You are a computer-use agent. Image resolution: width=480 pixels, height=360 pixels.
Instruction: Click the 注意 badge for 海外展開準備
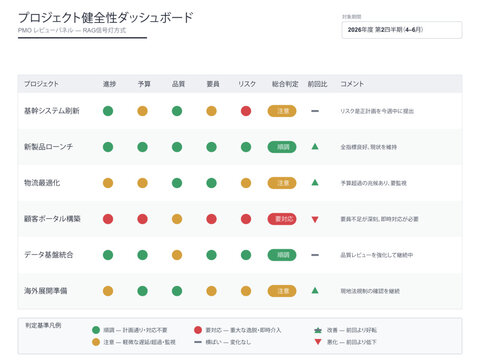tap(282, 291)
